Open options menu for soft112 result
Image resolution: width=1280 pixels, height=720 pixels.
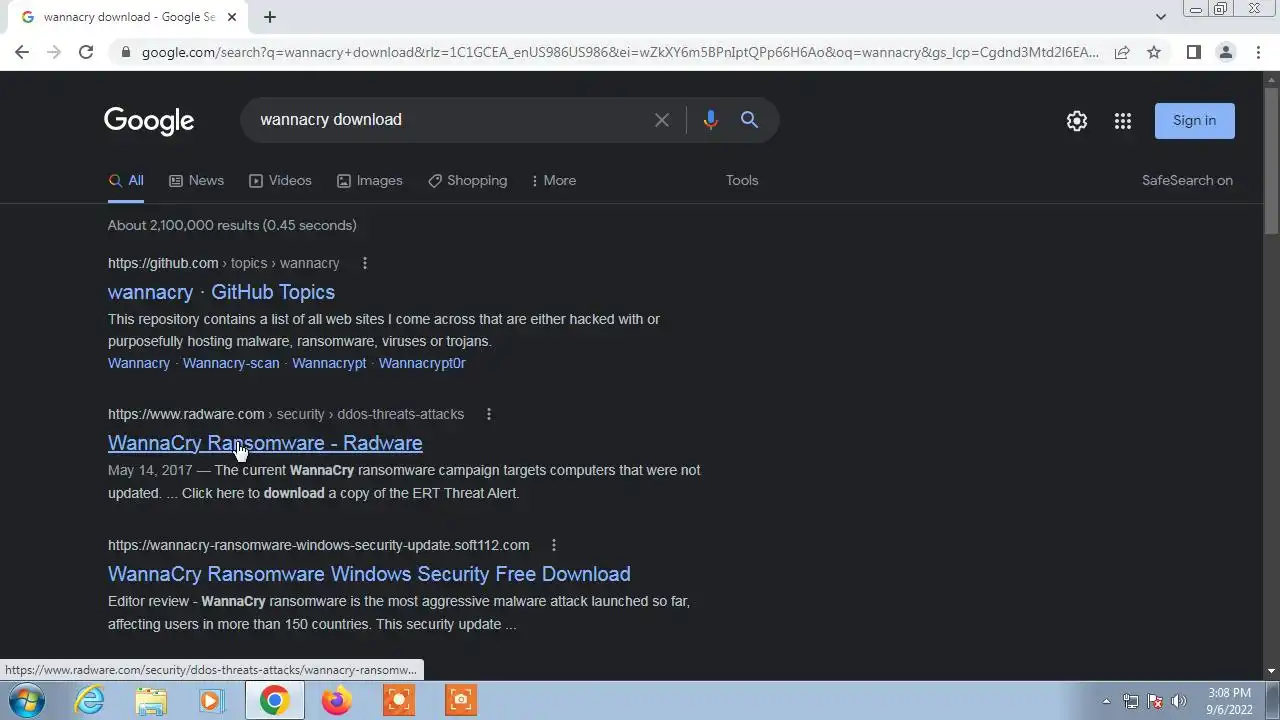pyautogui.click(x=554, y=545)
